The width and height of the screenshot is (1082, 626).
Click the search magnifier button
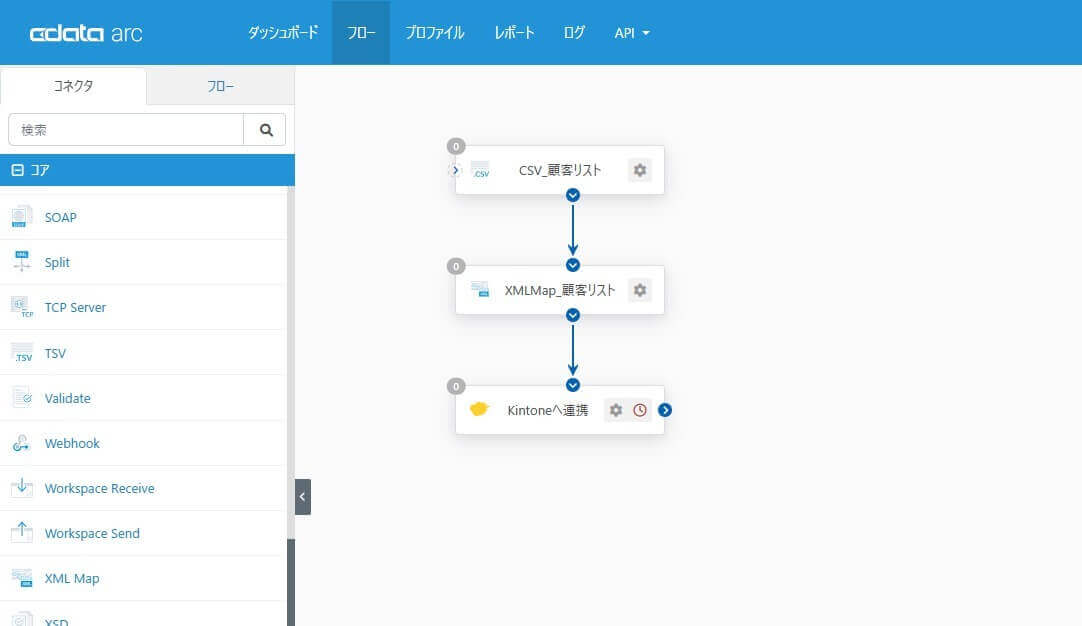coord(266,129)
